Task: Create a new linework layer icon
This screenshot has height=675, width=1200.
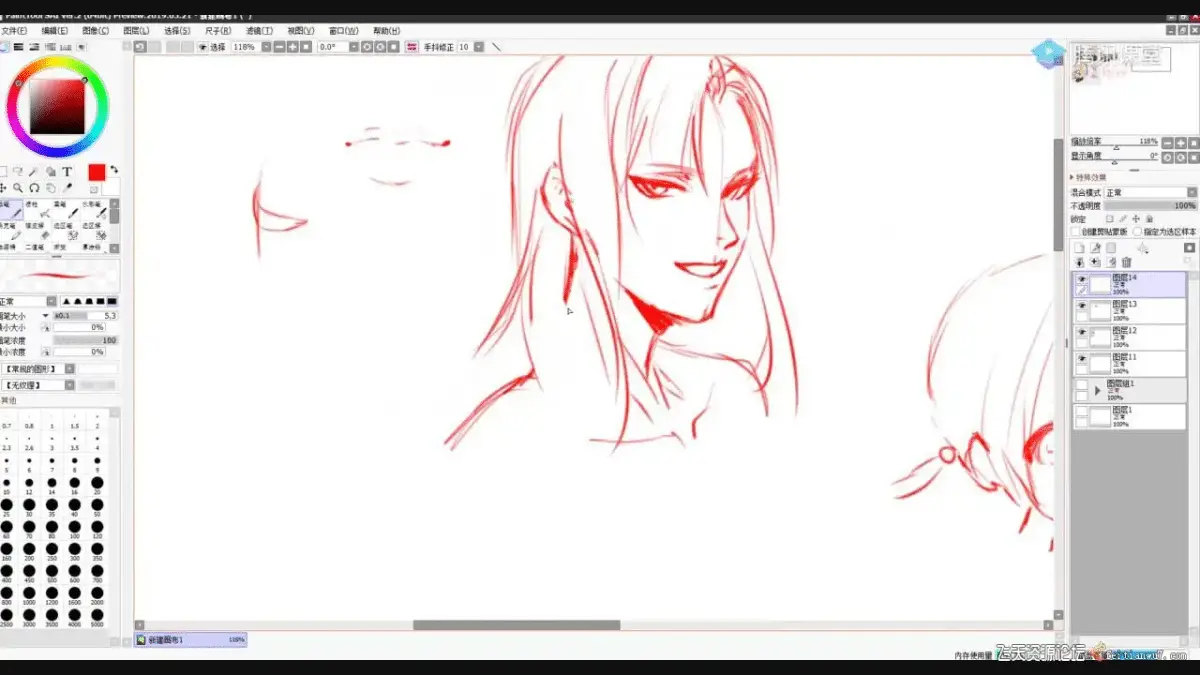Action: [1095, 248]
